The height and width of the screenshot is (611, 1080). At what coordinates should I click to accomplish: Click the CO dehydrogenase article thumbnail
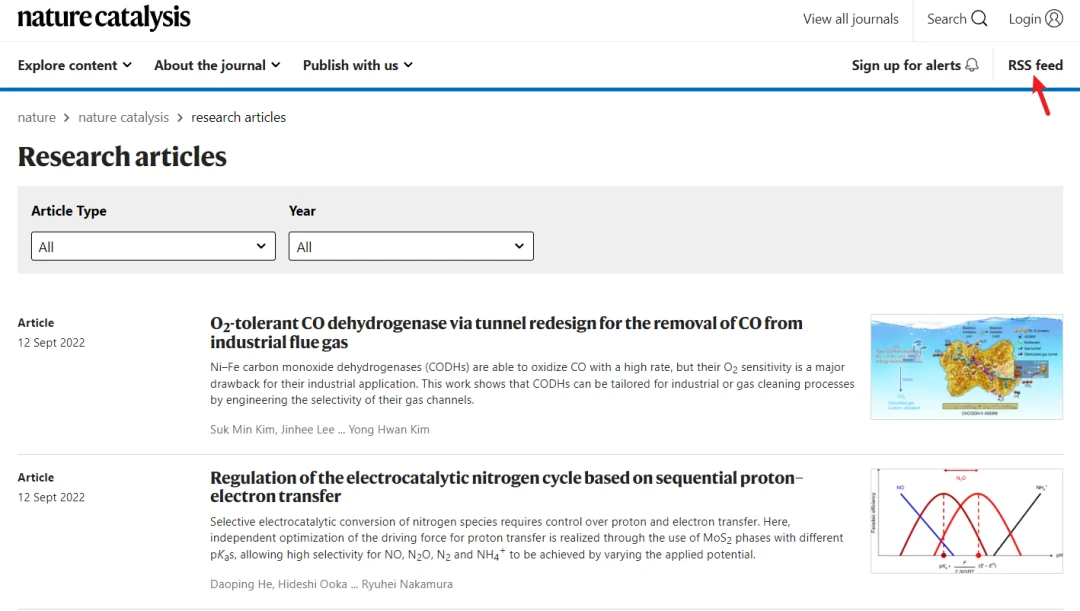(x=966, y=366)
